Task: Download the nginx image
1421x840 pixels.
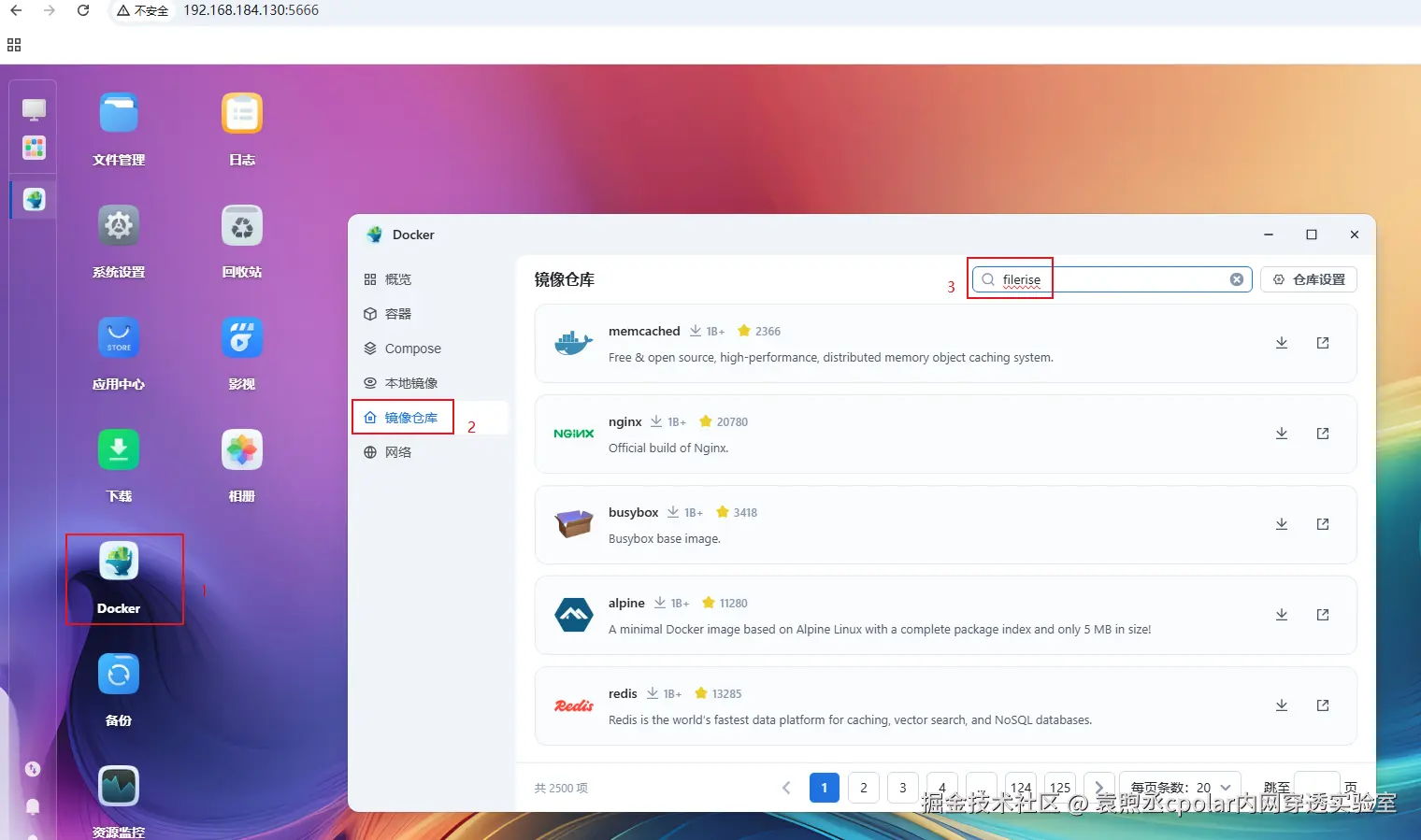Action: [1282, 434]
